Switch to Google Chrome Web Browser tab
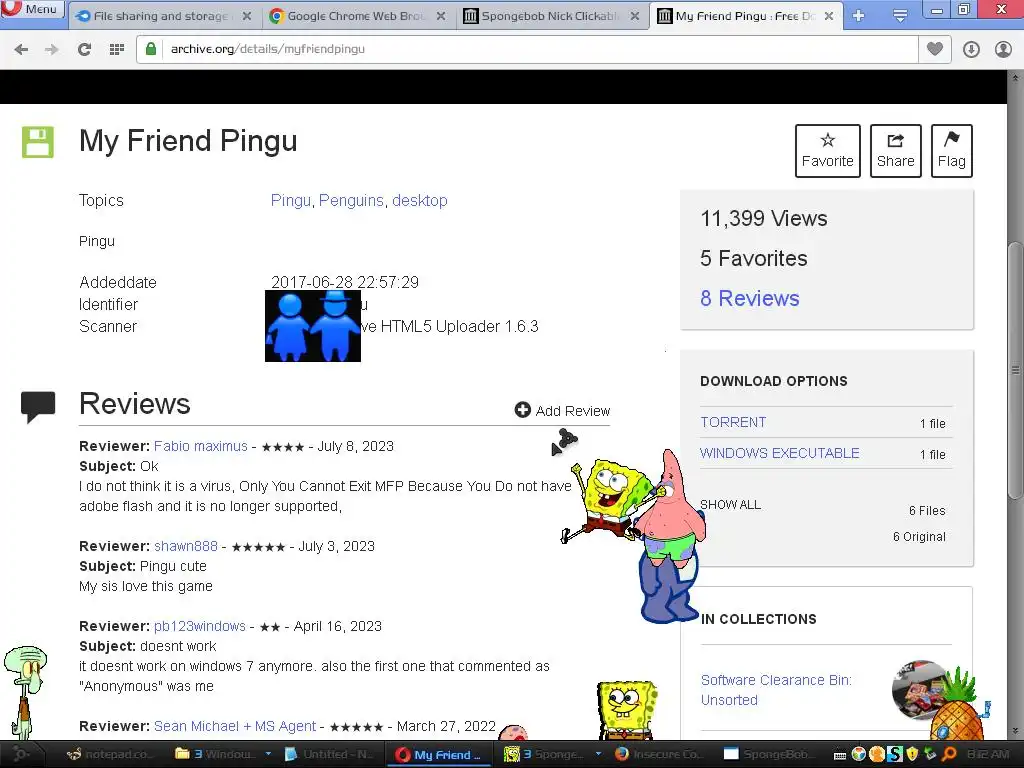This screenshot has height=768, width=1024. click(359, 16)
